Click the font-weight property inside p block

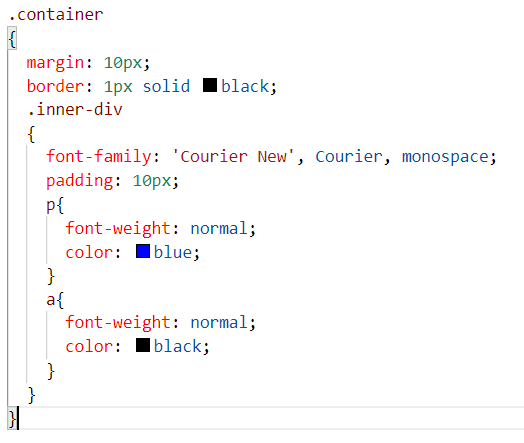[x=118, y=229]
